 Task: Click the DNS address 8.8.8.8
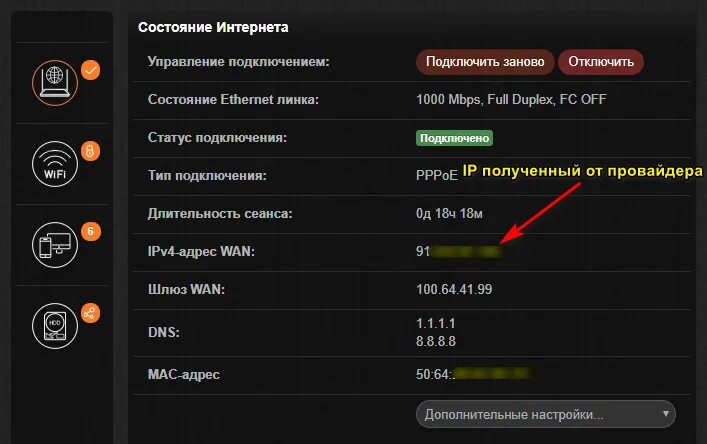(x=436, y=341)
